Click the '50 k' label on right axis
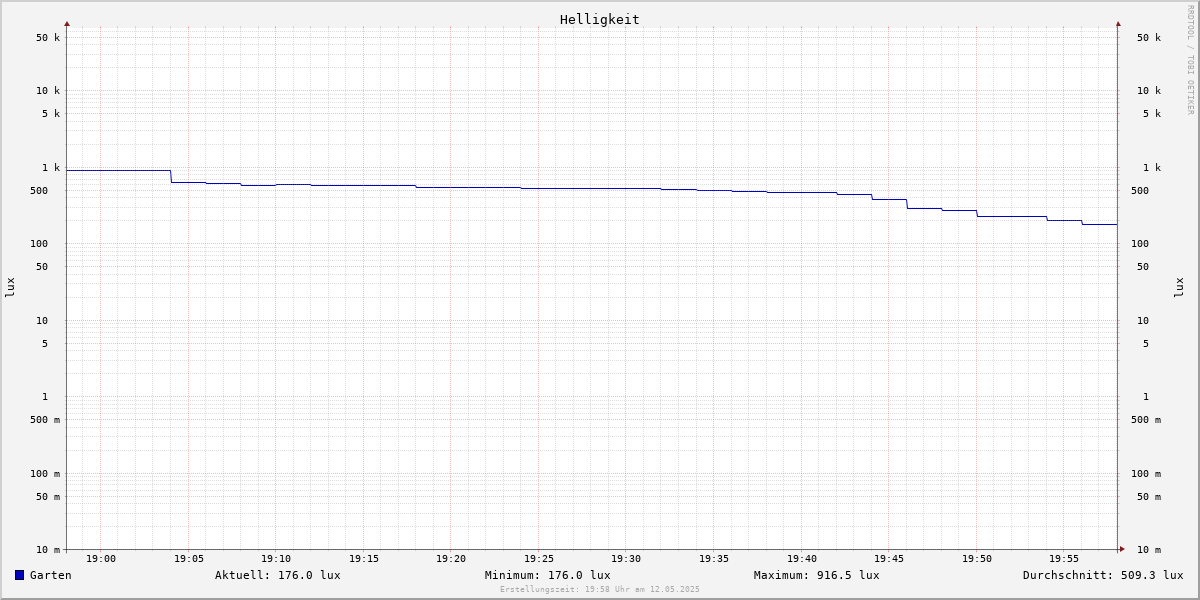Image resolution: width=1200 pixels, height=600 pixels. click(1149, 38)
